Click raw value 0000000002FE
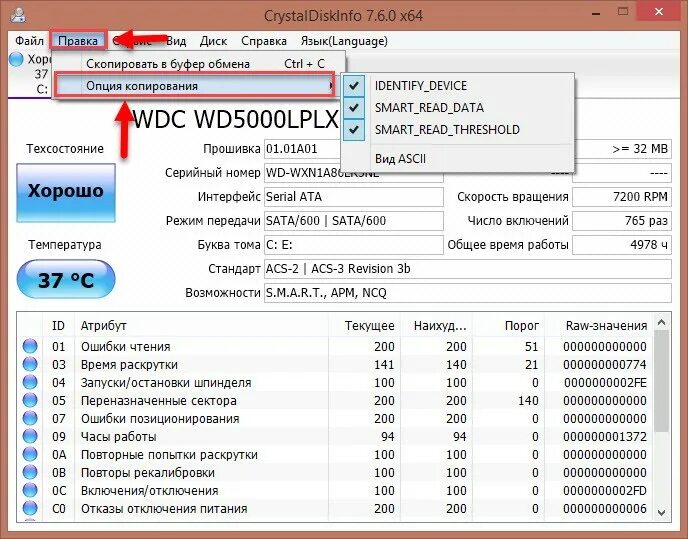Viewport: 688px width, 539px height. point(606,383)
